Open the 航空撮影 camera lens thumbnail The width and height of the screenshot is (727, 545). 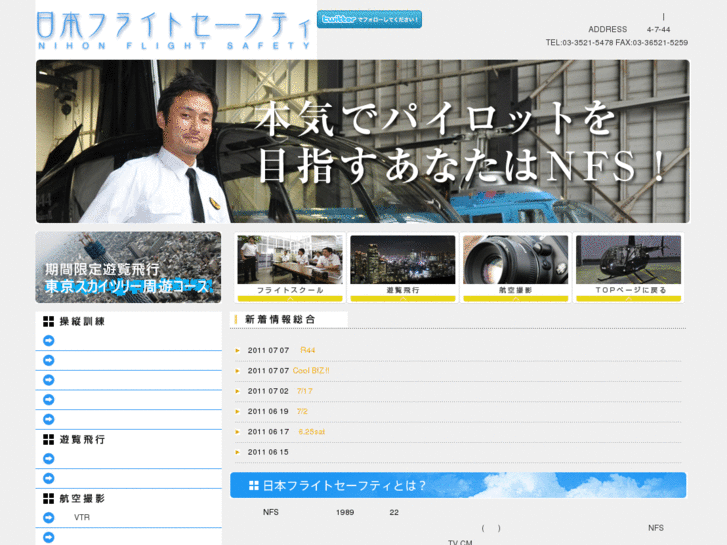click(516, 268)
